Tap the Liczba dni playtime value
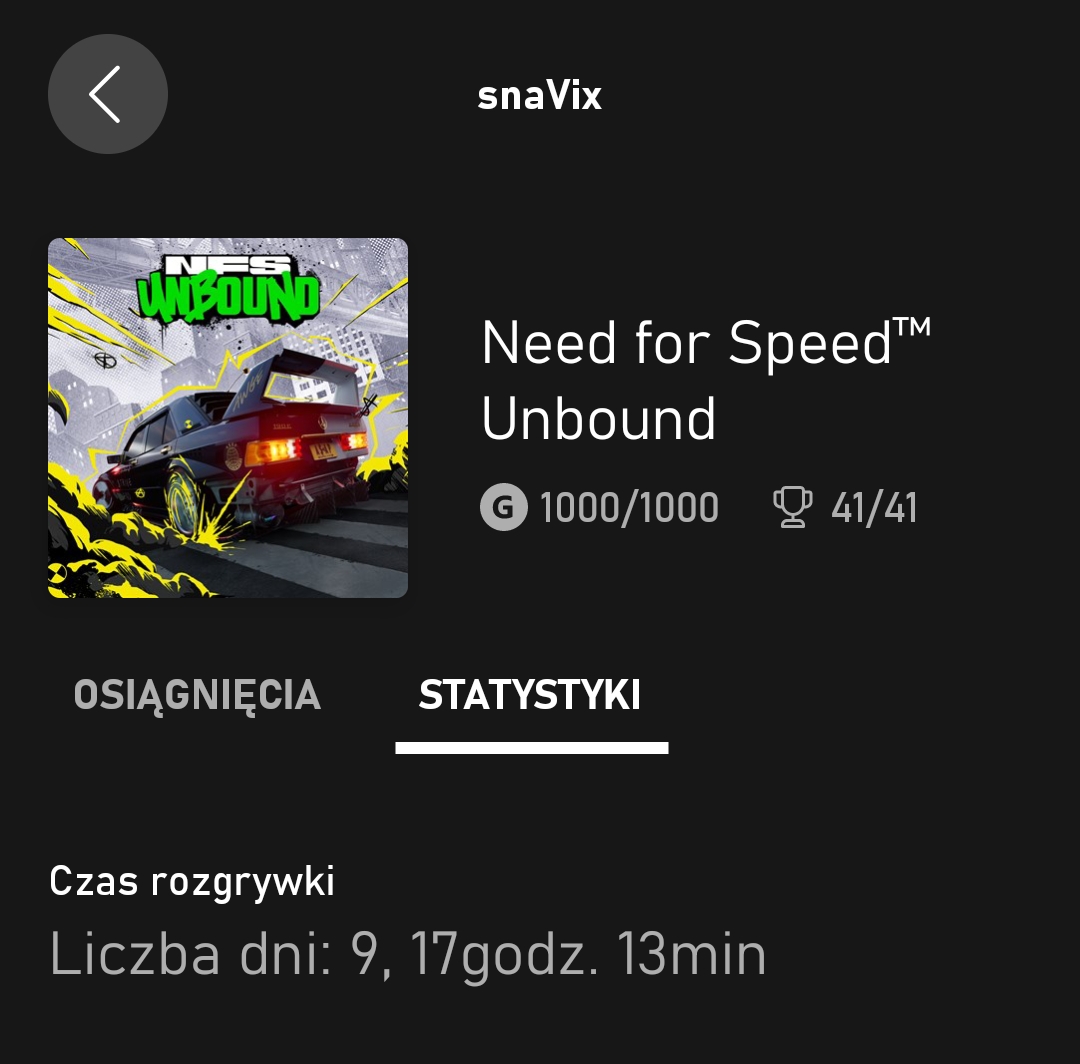1080x1064 pixels. point(408,955)
